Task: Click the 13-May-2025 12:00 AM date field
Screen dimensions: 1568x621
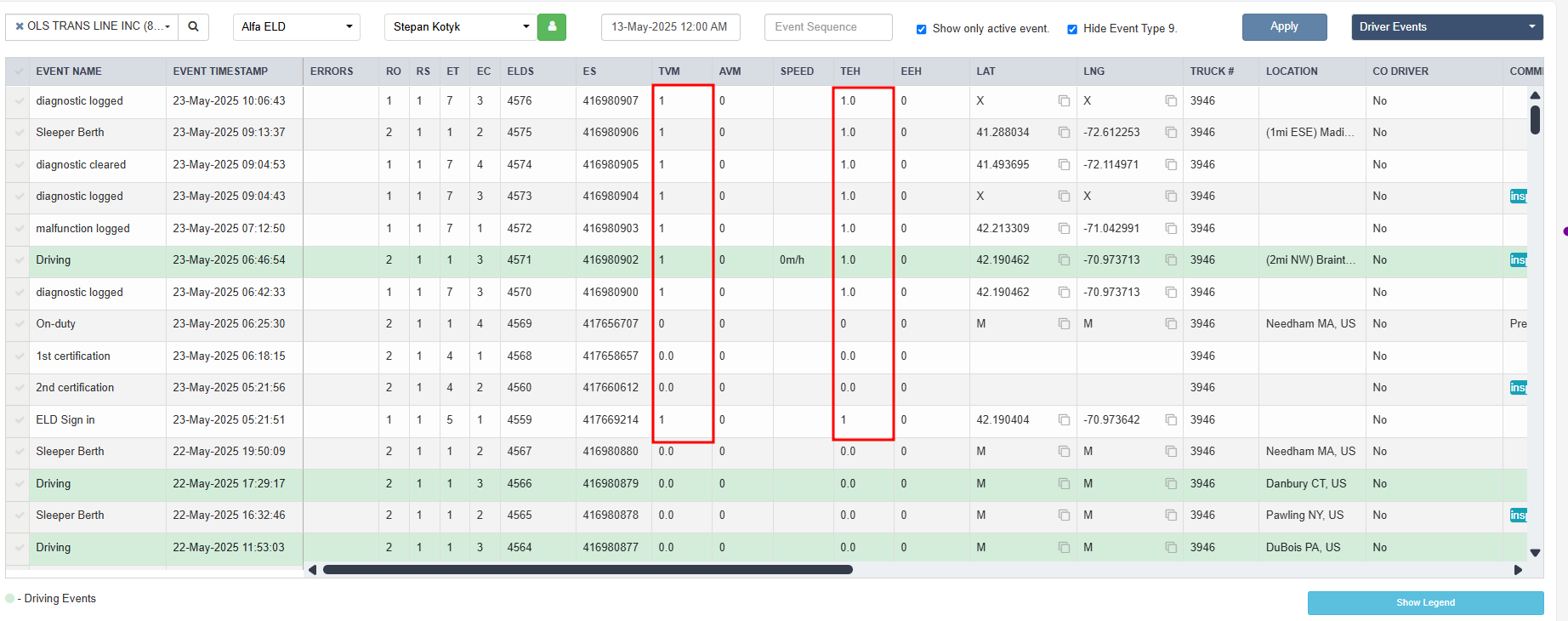Action: (670, 26)
